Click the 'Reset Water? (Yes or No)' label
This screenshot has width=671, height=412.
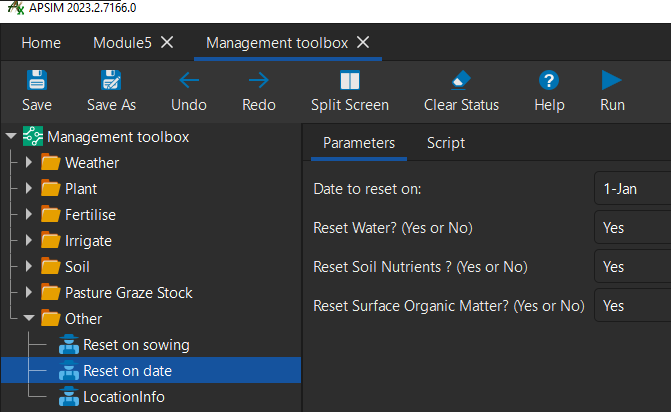pos(393,228)
